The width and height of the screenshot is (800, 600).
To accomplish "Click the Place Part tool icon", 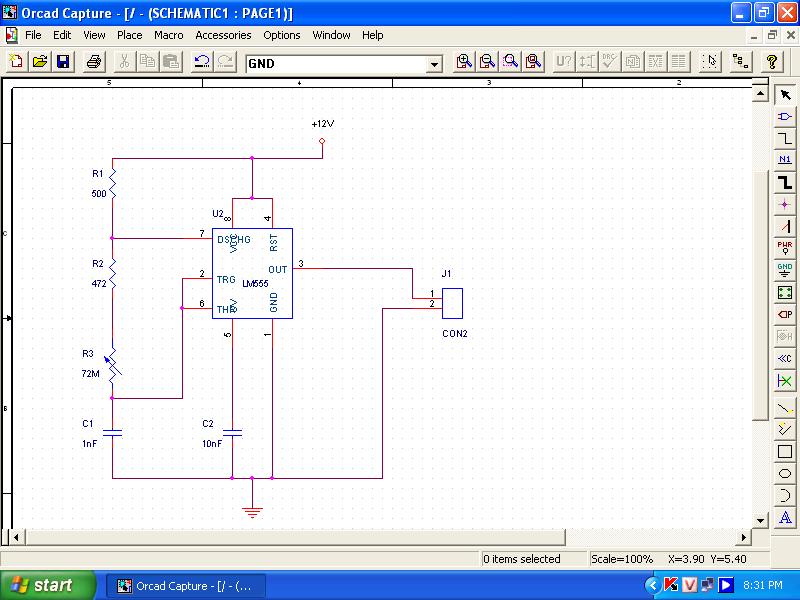I will point(785,116).
